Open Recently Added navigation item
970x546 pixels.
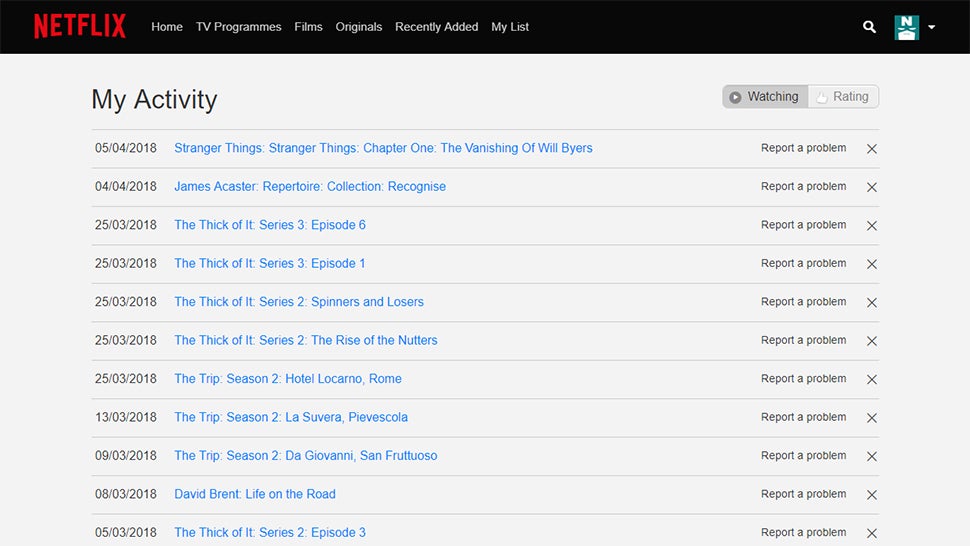pyautogui.click(x=436, y=27)
